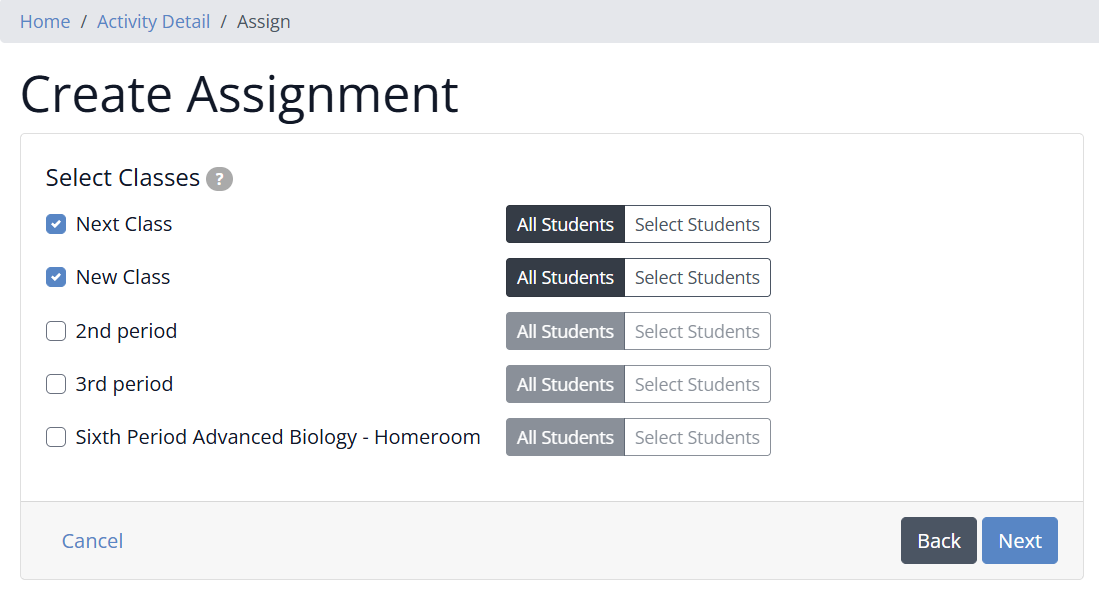Pick Select Students for Sixth Period Biology
1099x601 pixels.
697,438
